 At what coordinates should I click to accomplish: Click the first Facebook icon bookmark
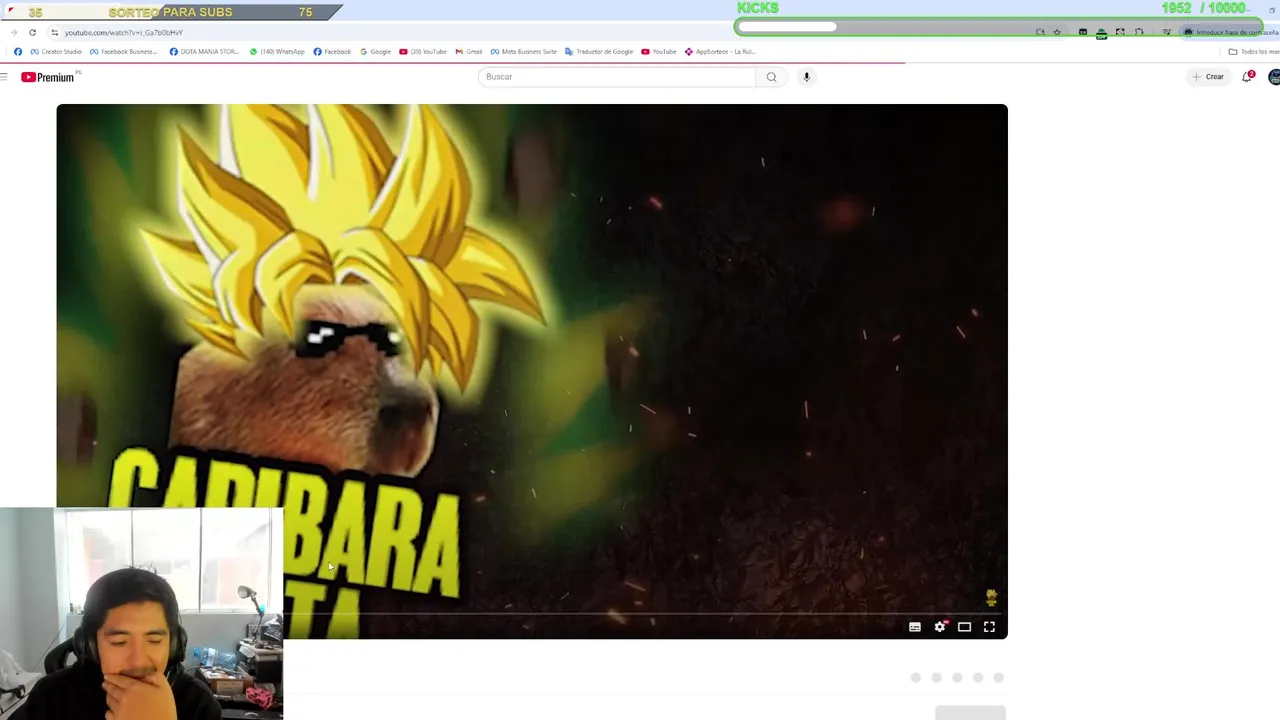pyautogui.click(x=18, y=52)
